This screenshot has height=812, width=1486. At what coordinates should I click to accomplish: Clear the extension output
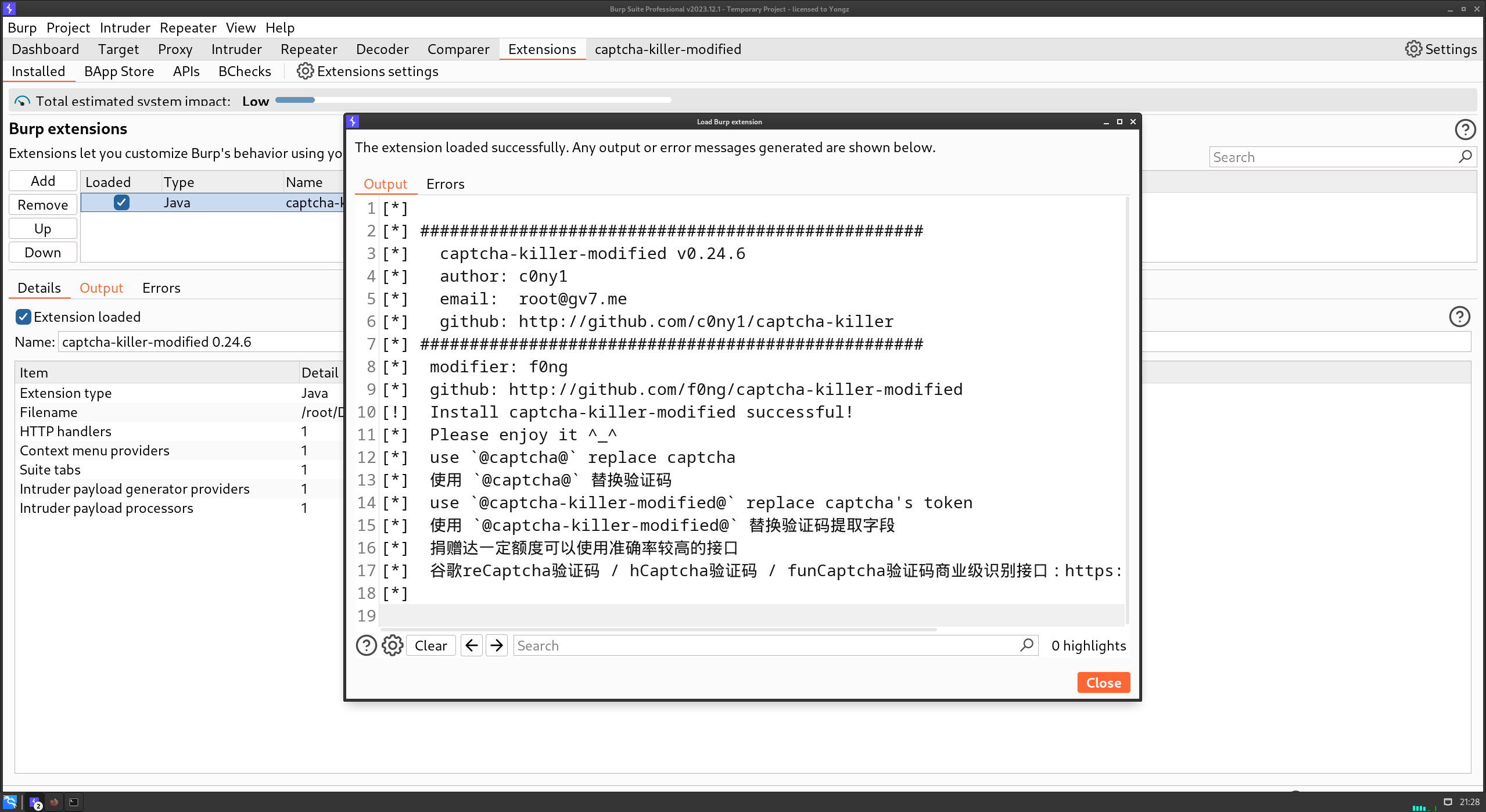(431, 645)
